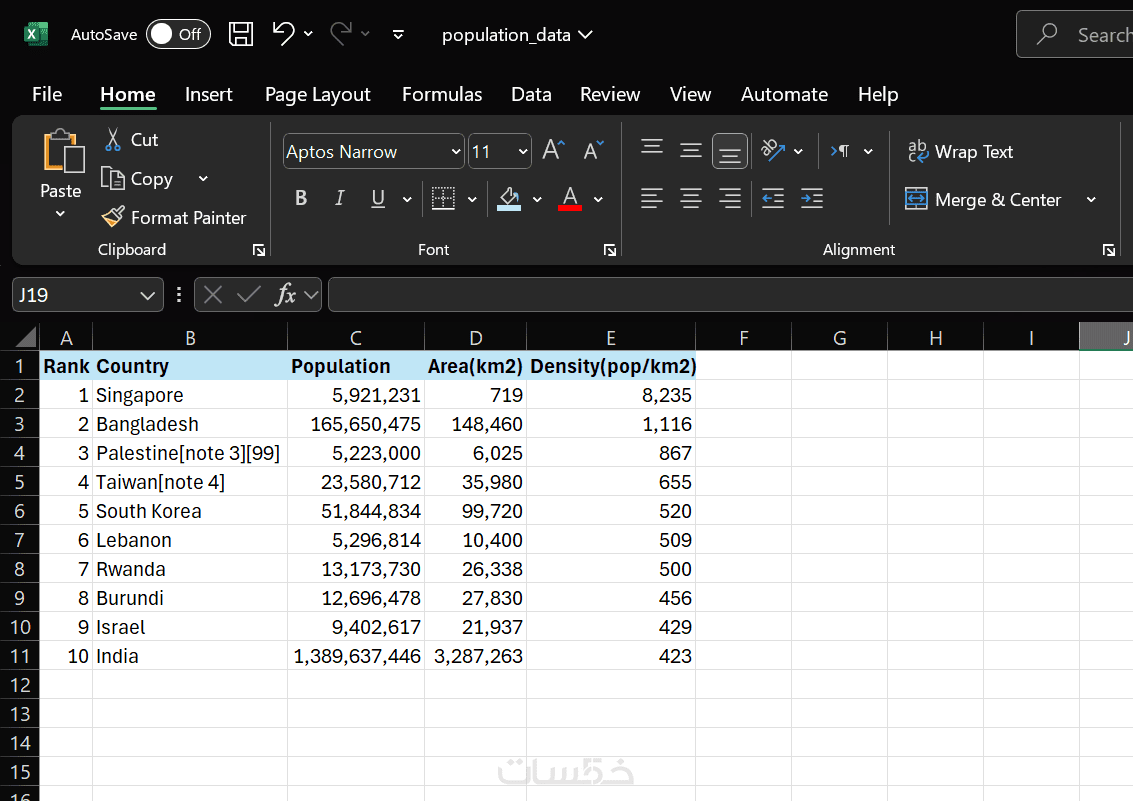Select the cell containing Singapore
Image resolution: width=1133 pixels, height=801 pixels.
(x=189, y=395)
